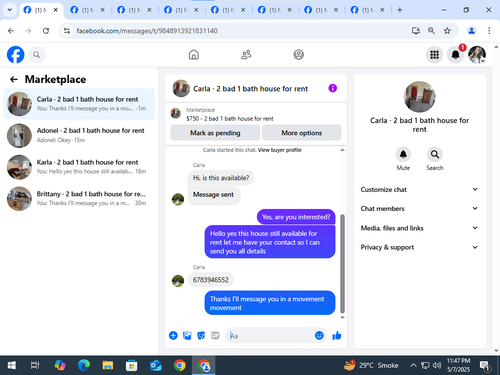
Task: Click the chat scrollbar up arrow
Action: coord(342,150)
